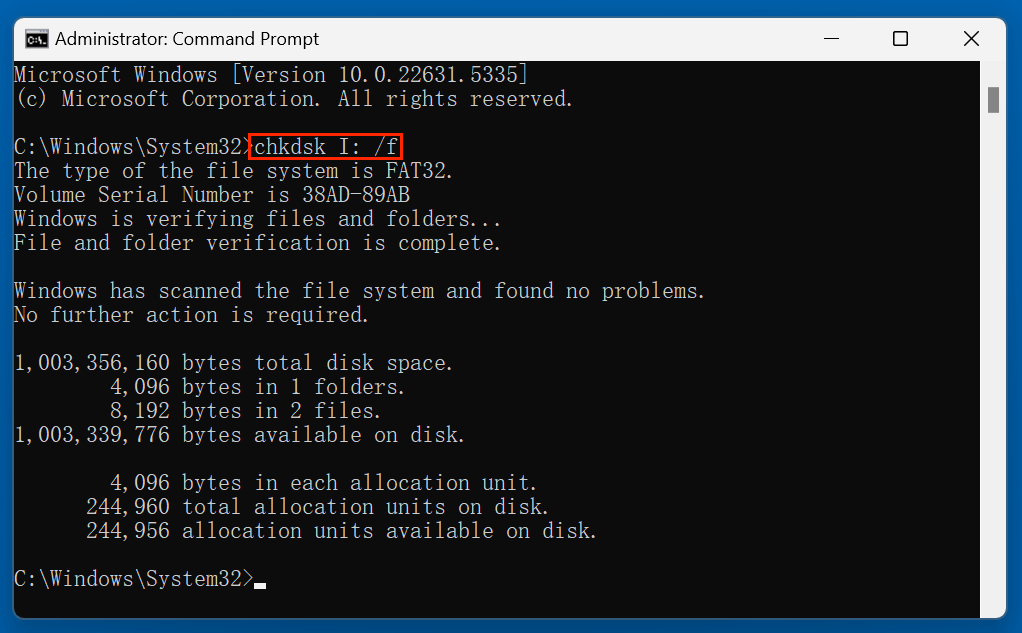Click the scrollbar thumb on the right edge
This screenshot has width=1022, height=633.
995,100
